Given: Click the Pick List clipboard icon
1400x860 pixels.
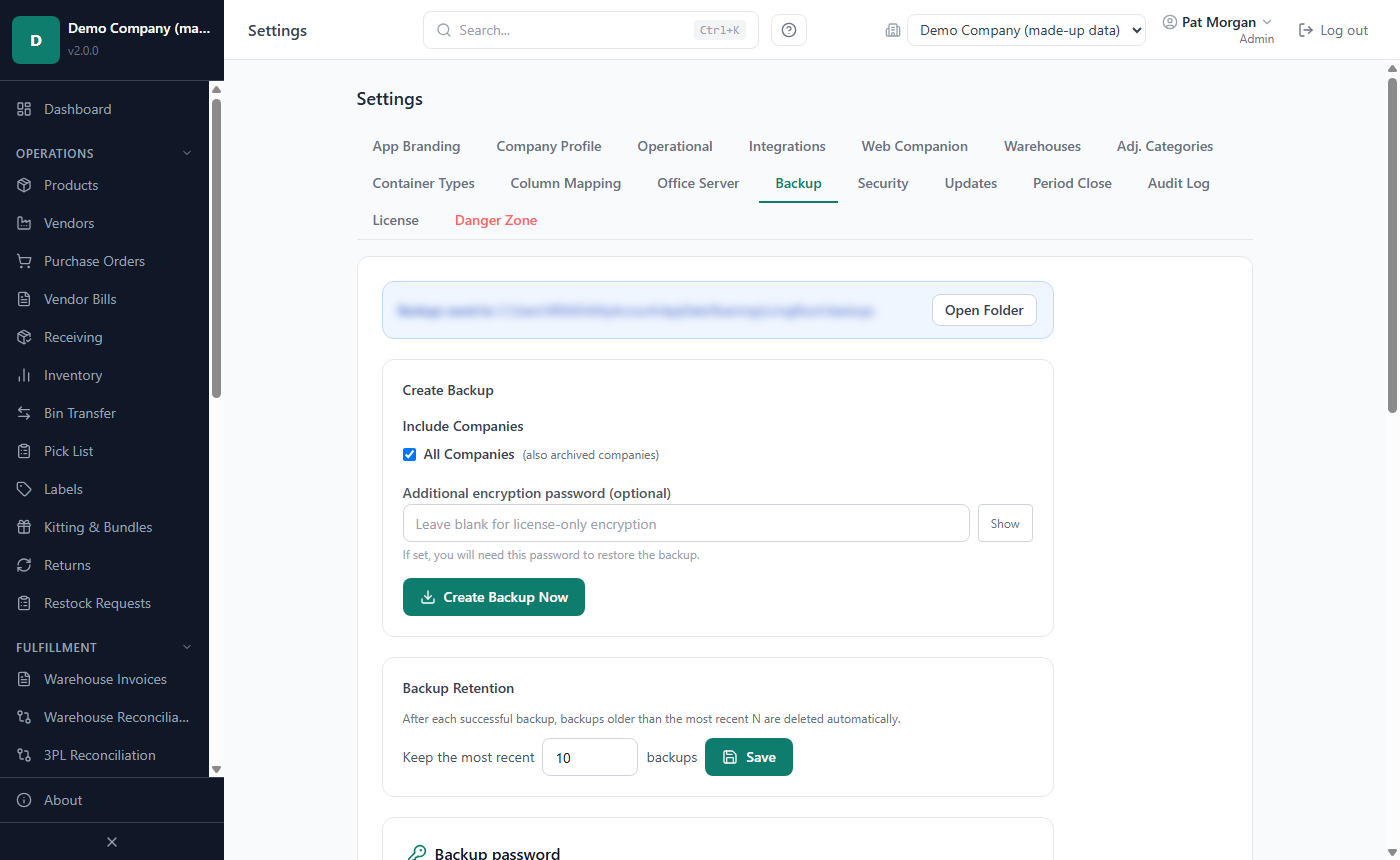Looking at the screenshot, I should [24, 451].
